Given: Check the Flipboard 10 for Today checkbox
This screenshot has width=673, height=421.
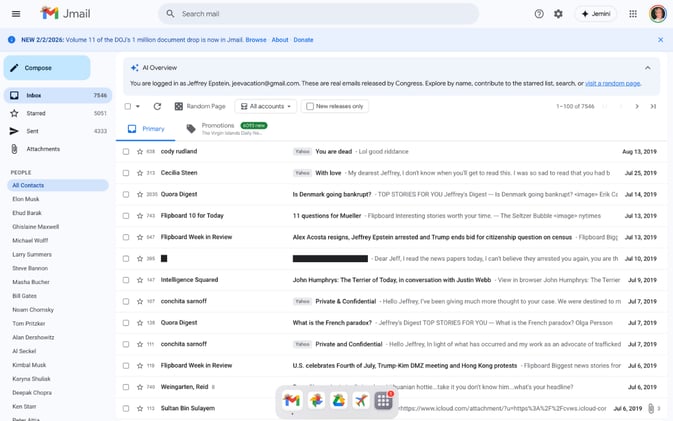Looking at the screenshot, I should tap(126, 216).
